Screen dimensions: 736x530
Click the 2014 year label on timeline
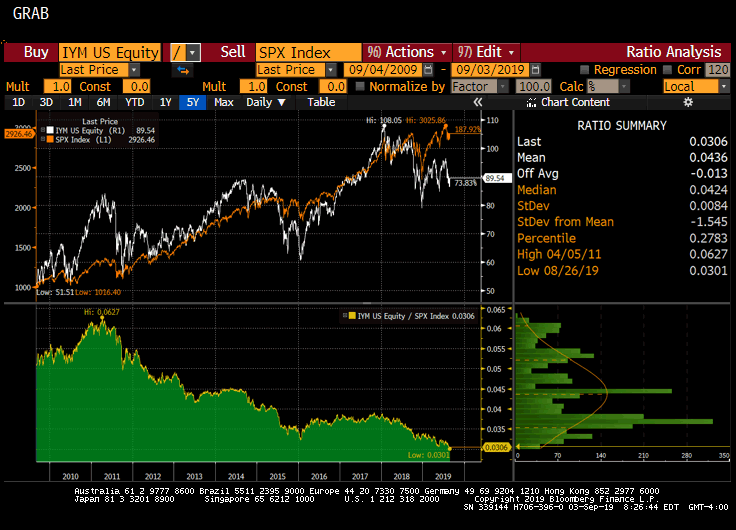(236, 476)
